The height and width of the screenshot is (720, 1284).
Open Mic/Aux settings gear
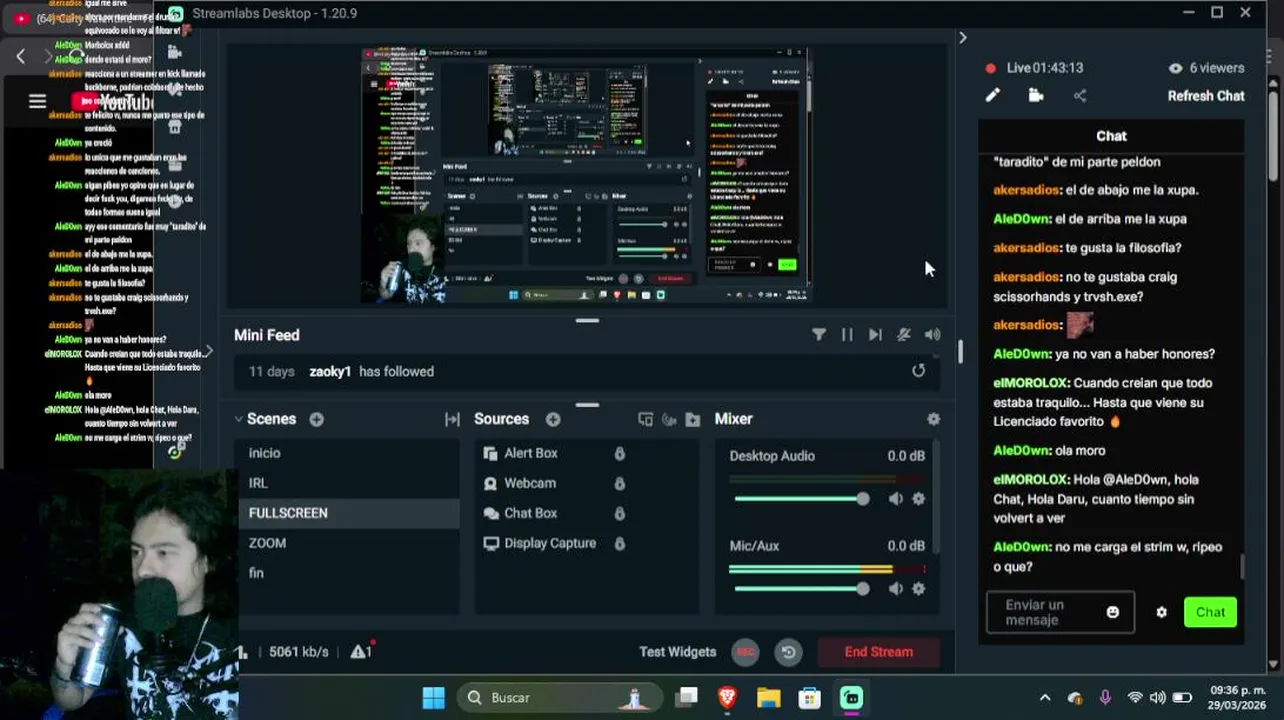point(919,589)
